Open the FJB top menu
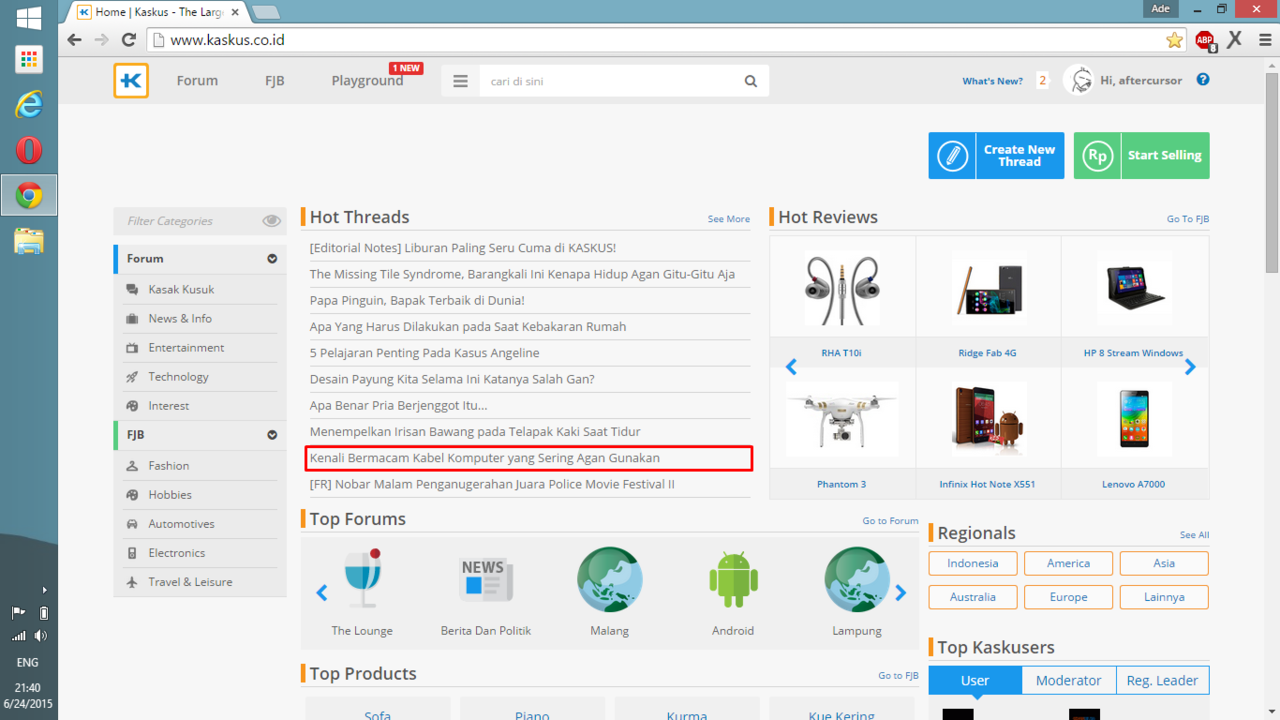Viewport: 1280px width, 720px height. tap(275, 81)
